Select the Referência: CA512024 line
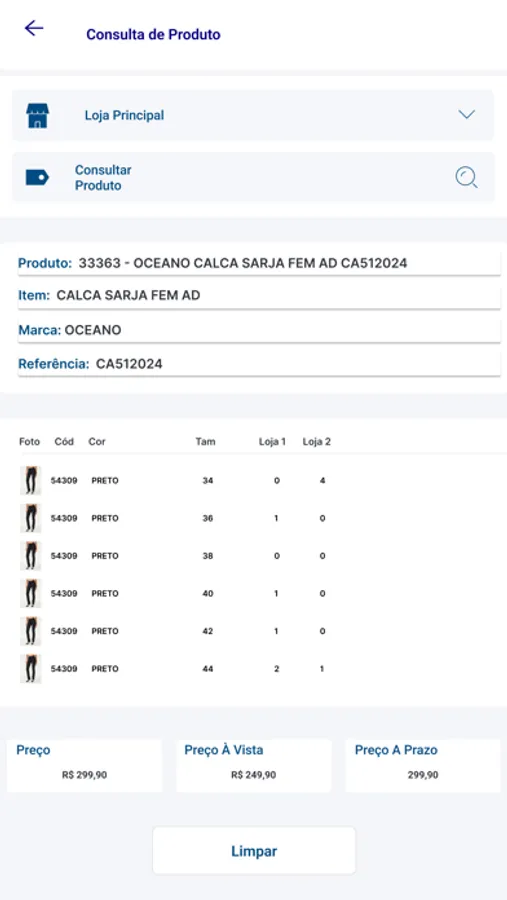Screen dimensions: 507x900 point(259,364)
